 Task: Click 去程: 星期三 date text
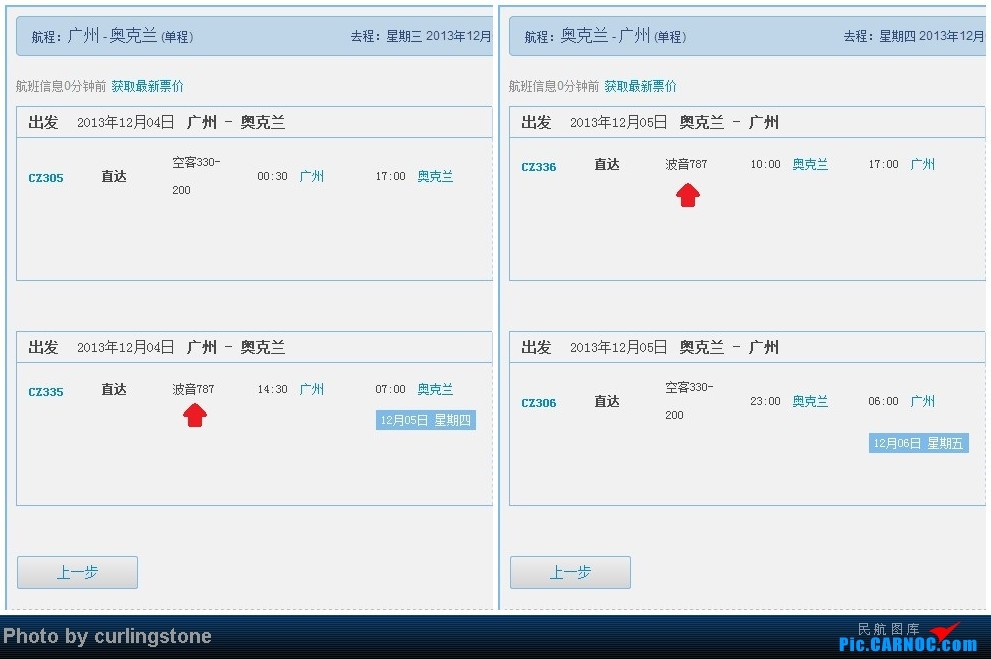[421, 36]
